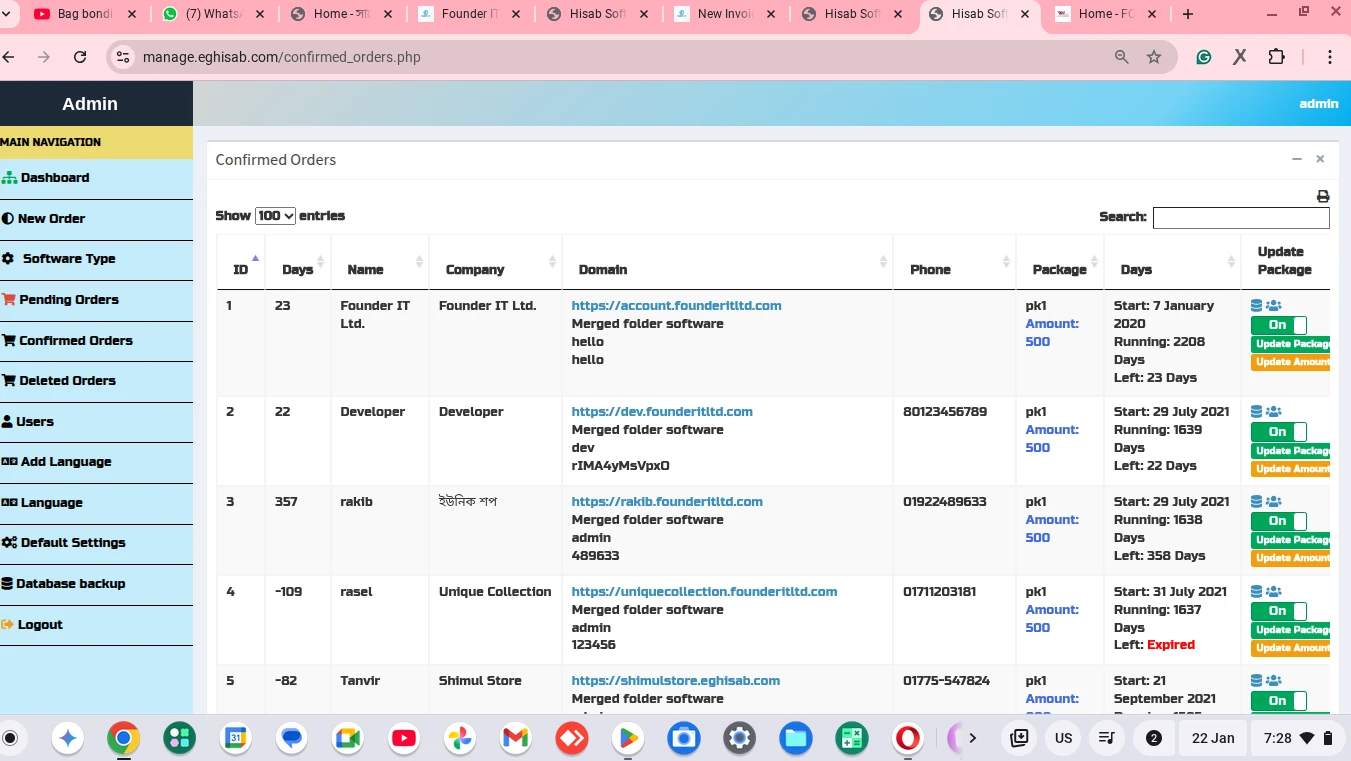Screen dimensions: 1351x761
Task: Click the users group icon in Developer row
Action: [1273, 412]
